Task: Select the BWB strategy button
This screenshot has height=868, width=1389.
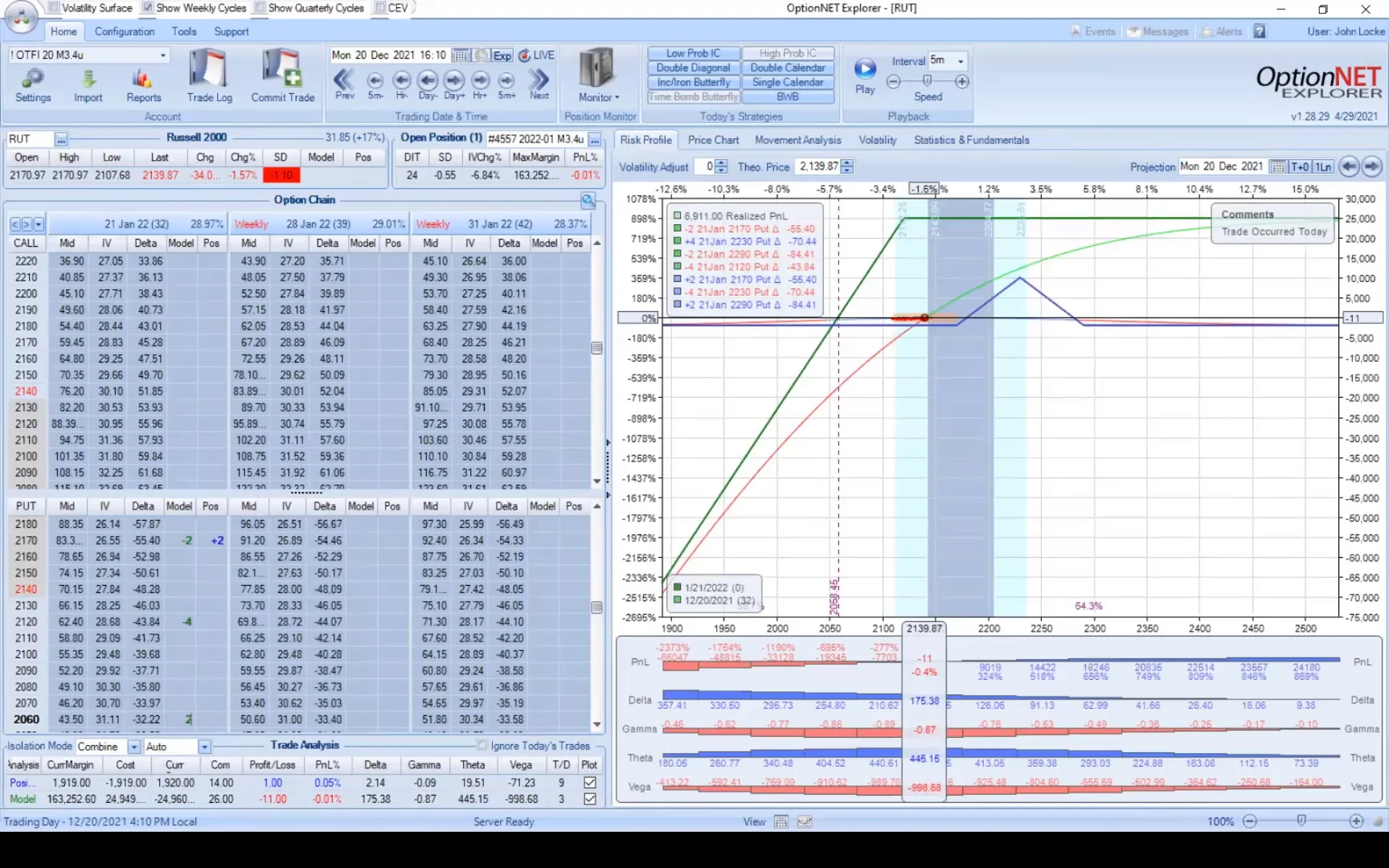Action: 789,96
